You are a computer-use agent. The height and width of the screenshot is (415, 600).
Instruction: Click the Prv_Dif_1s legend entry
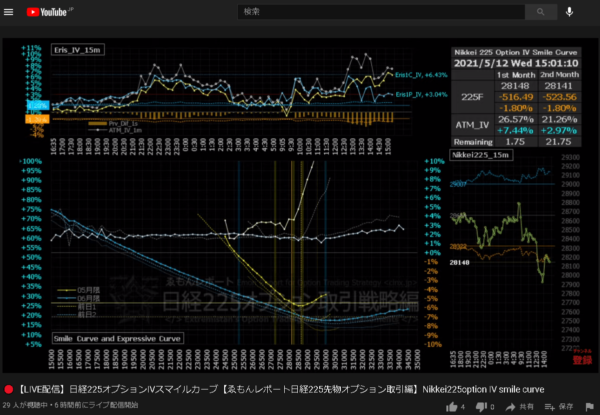[x=113, y=124]
